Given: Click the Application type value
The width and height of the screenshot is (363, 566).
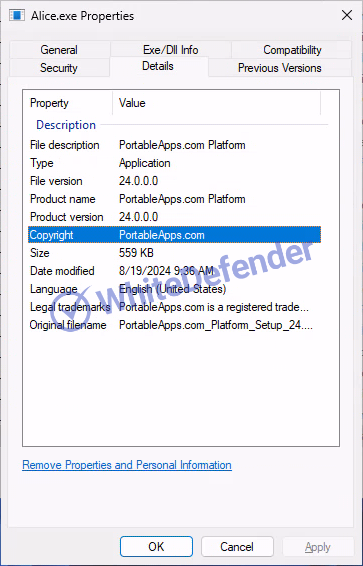Looking at the screenshot, I should coord(145,163).
